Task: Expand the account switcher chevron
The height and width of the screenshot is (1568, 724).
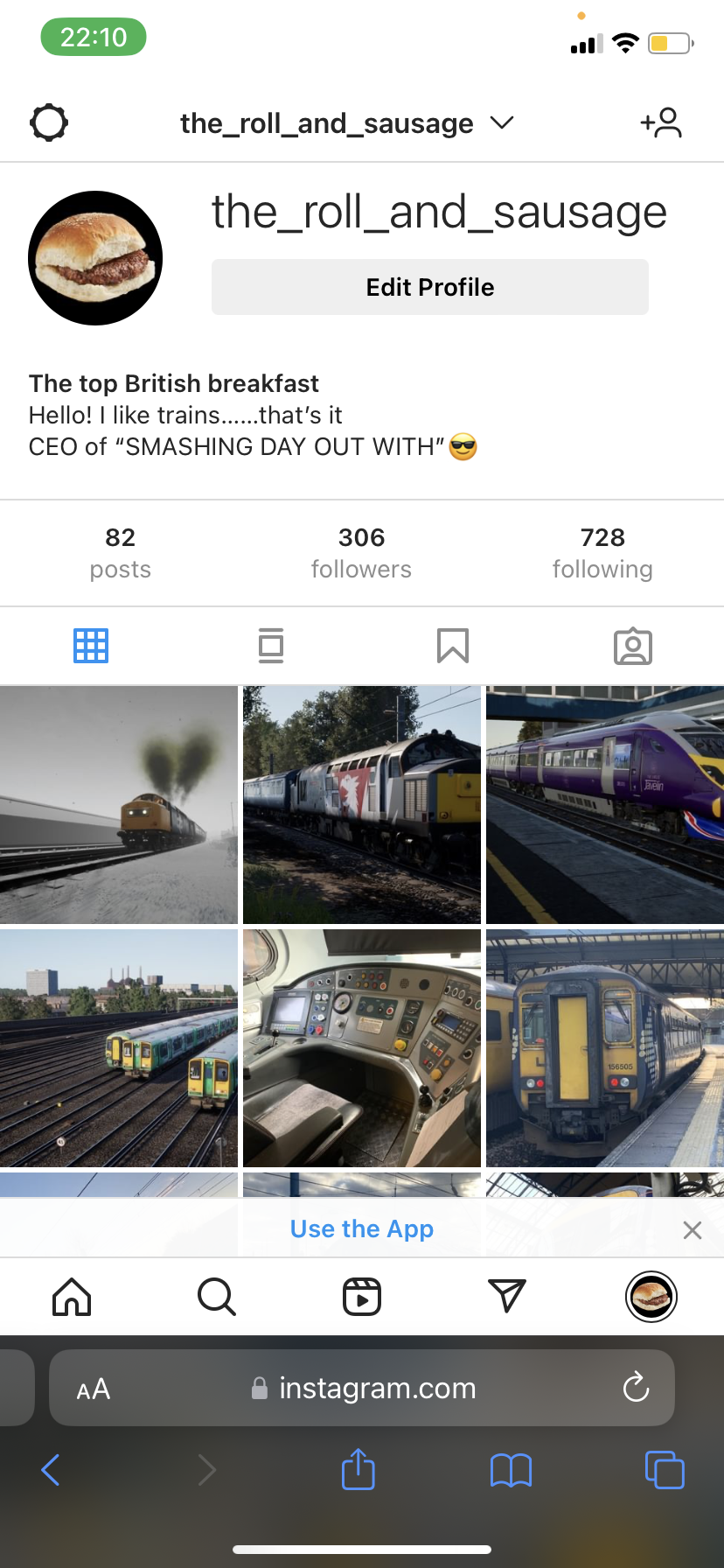Action: coord(502,122)
